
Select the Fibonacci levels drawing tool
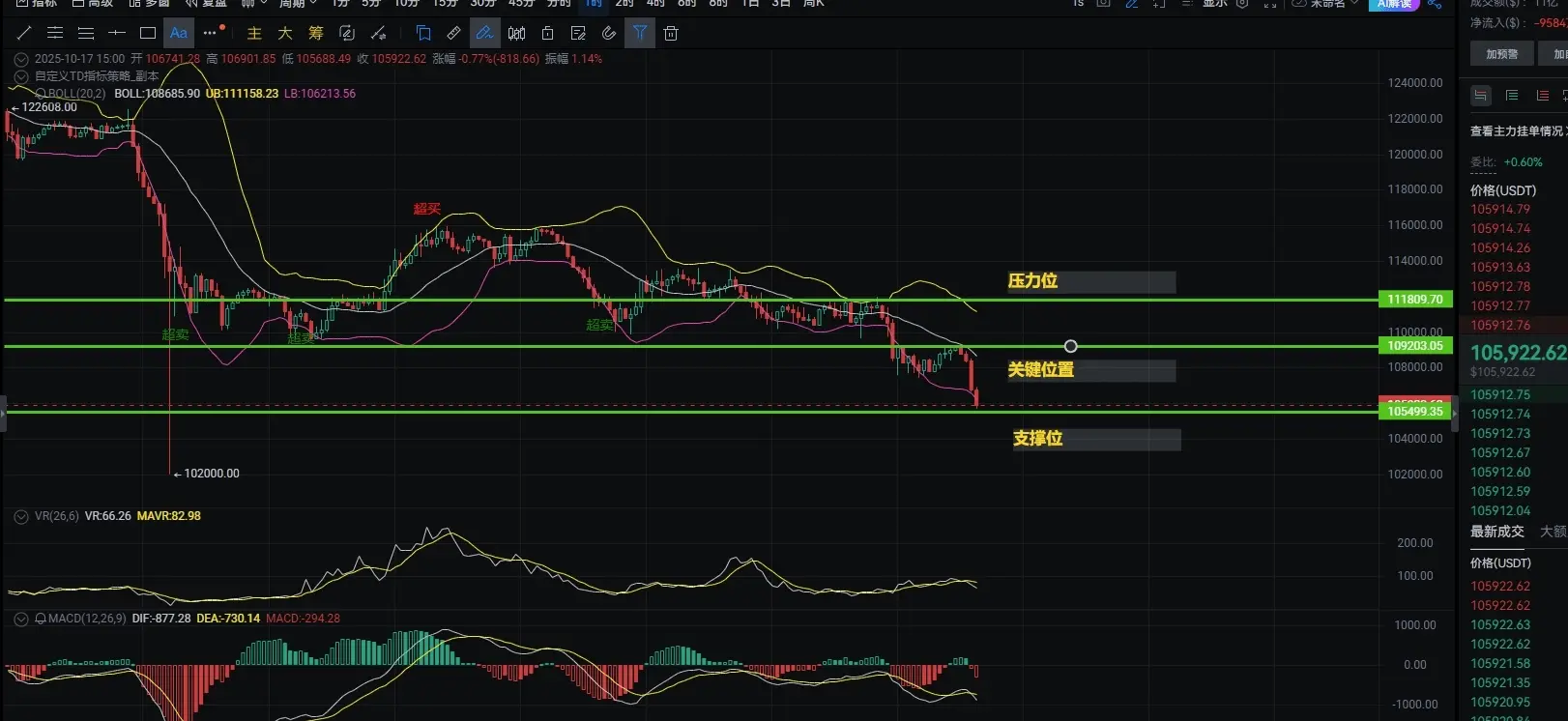point(86,33)
